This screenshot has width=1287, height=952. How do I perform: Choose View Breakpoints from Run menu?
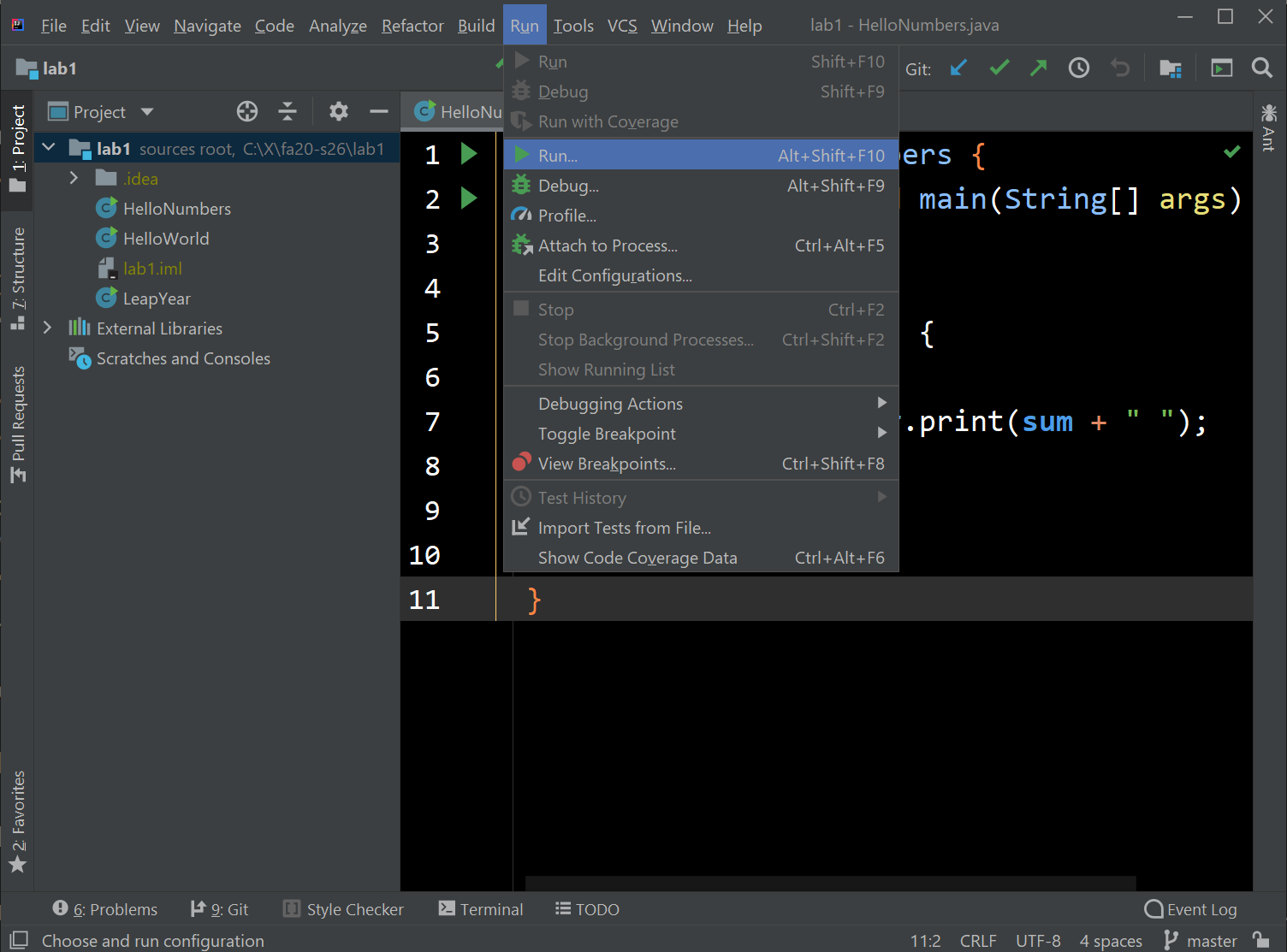[606, 464]
